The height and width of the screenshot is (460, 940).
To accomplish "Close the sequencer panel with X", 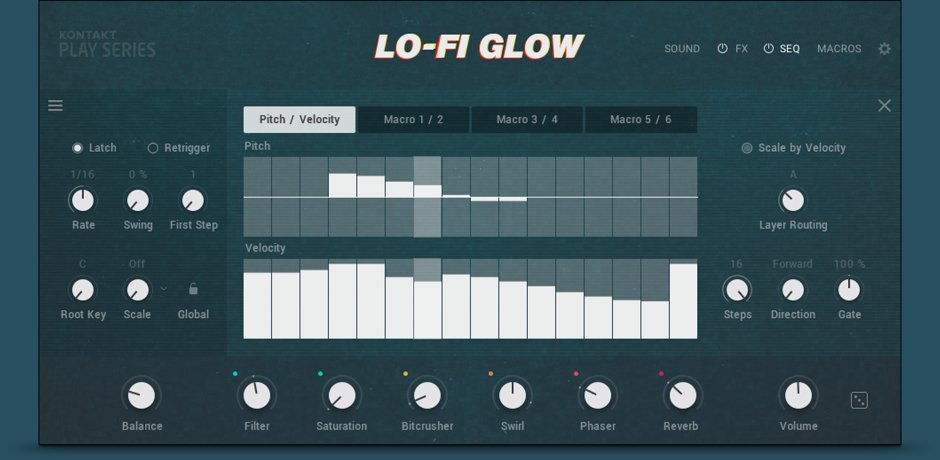I will point(884,106).
